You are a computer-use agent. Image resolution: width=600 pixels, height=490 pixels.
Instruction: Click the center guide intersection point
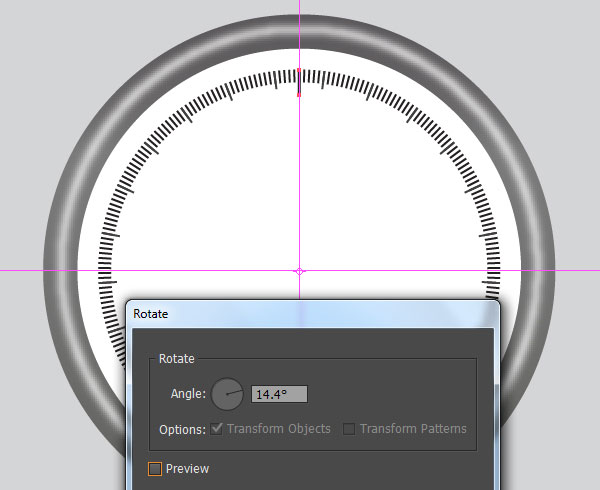pos(300,271)
